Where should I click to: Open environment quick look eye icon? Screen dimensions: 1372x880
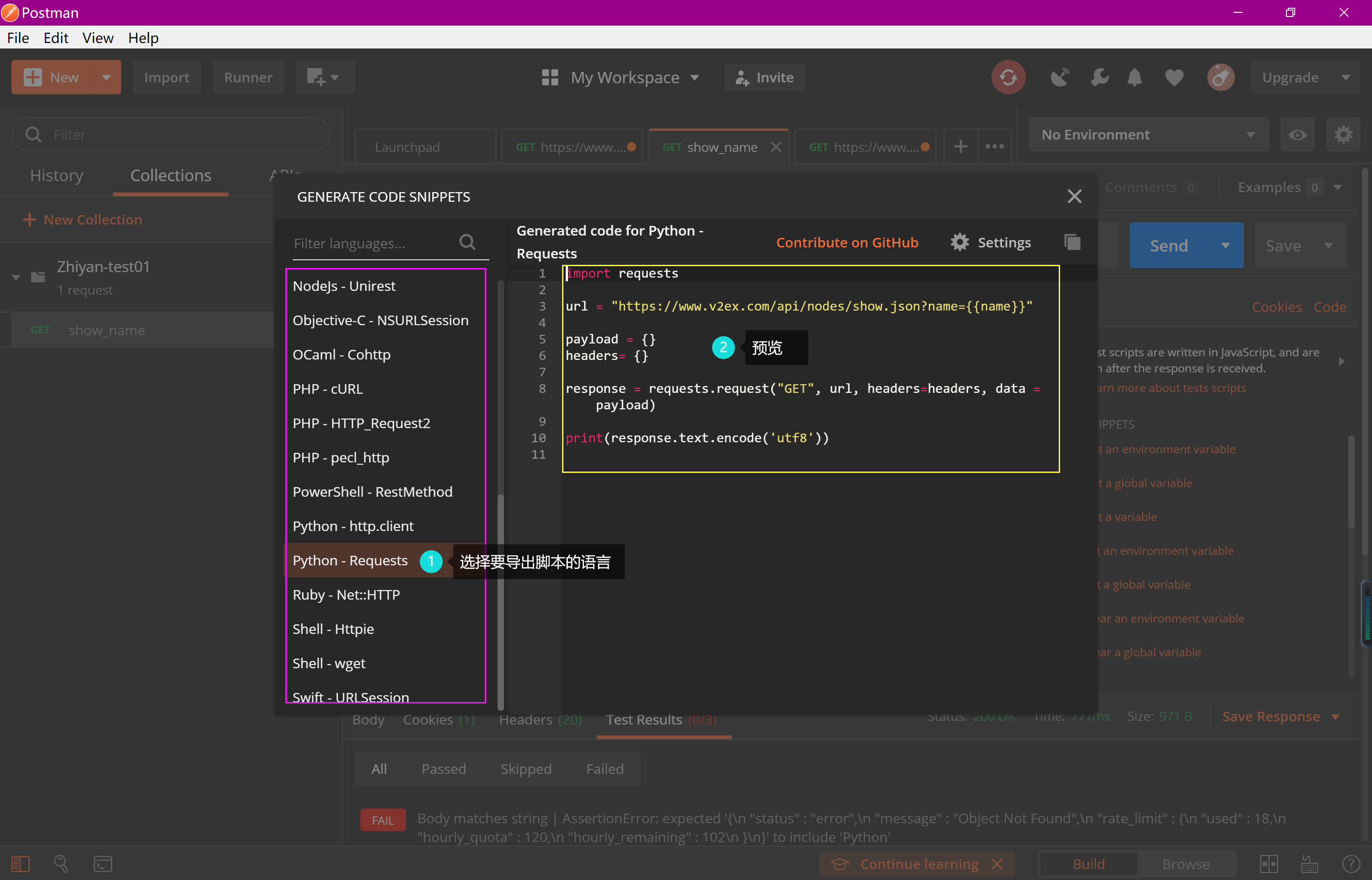pos(1297,135)
